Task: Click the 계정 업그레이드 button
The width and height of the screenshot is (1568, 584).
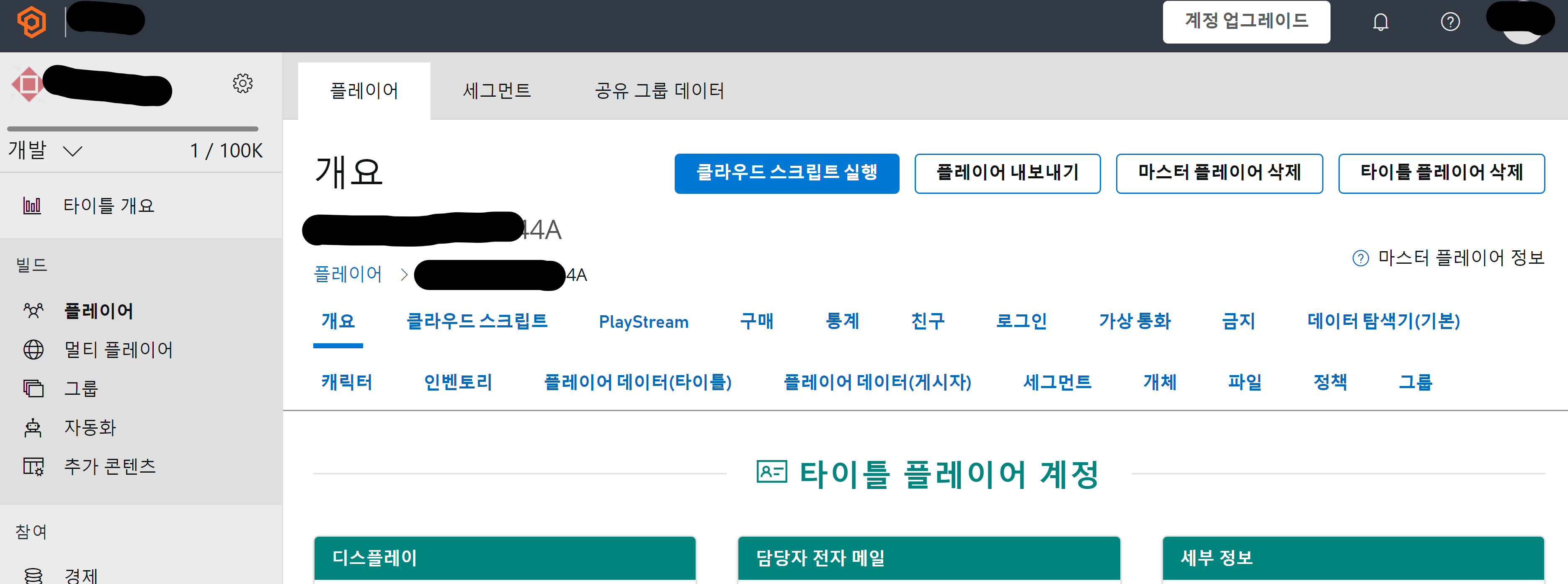Action: click(x=1246, y=22)
